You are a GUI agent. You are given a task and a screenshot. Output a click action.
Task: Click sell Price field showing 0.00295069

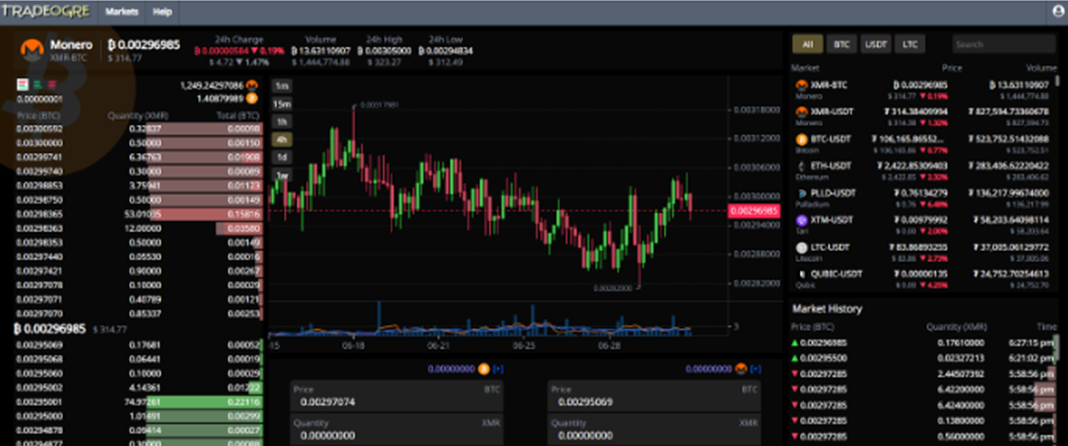click(x=655, y=396)
